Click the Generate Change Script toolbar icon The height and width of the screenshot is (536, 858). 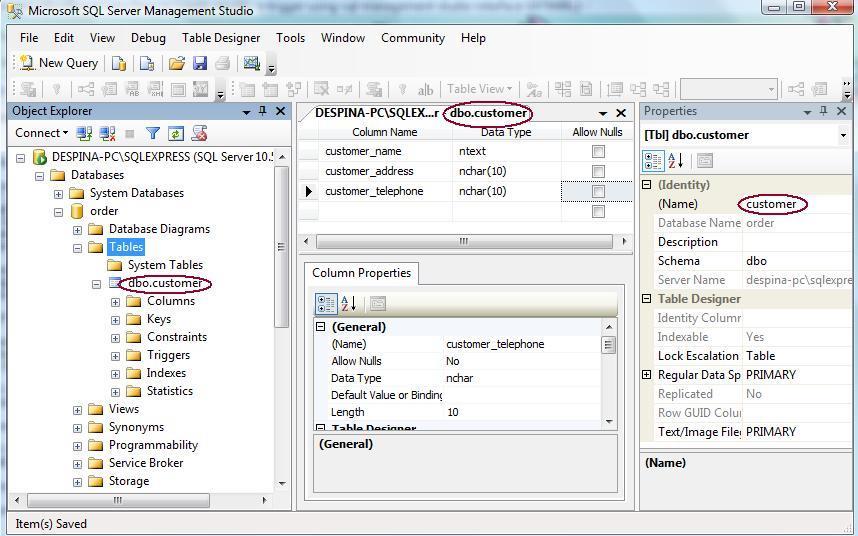[x=28, y=89]
